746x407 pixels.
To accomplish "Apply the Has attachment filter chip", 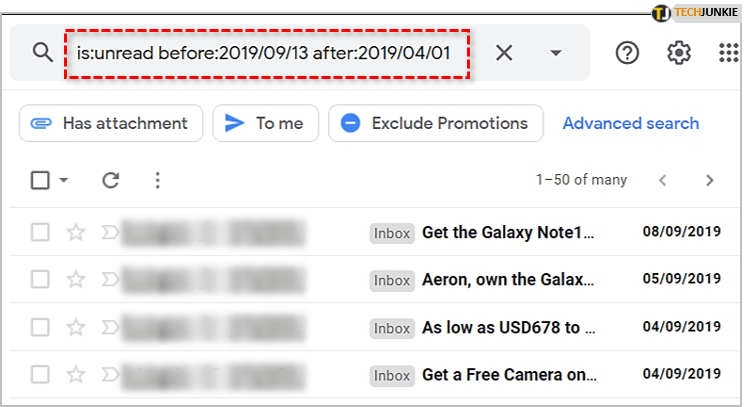I will (111, 123).
